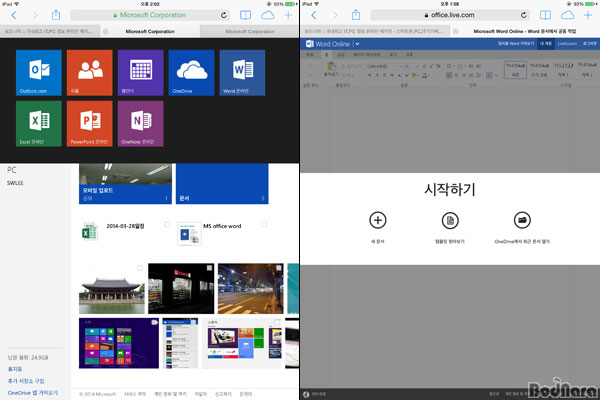This screenshot has width=600, height=400.
Task: Create a new document with plus icon
Action: click(378, 220)
